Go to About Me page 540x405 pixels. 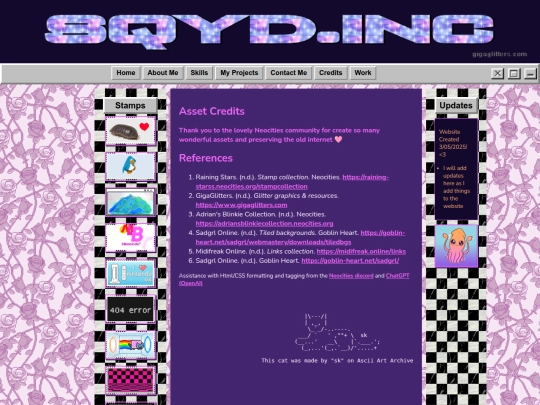(x=163, y=73)
